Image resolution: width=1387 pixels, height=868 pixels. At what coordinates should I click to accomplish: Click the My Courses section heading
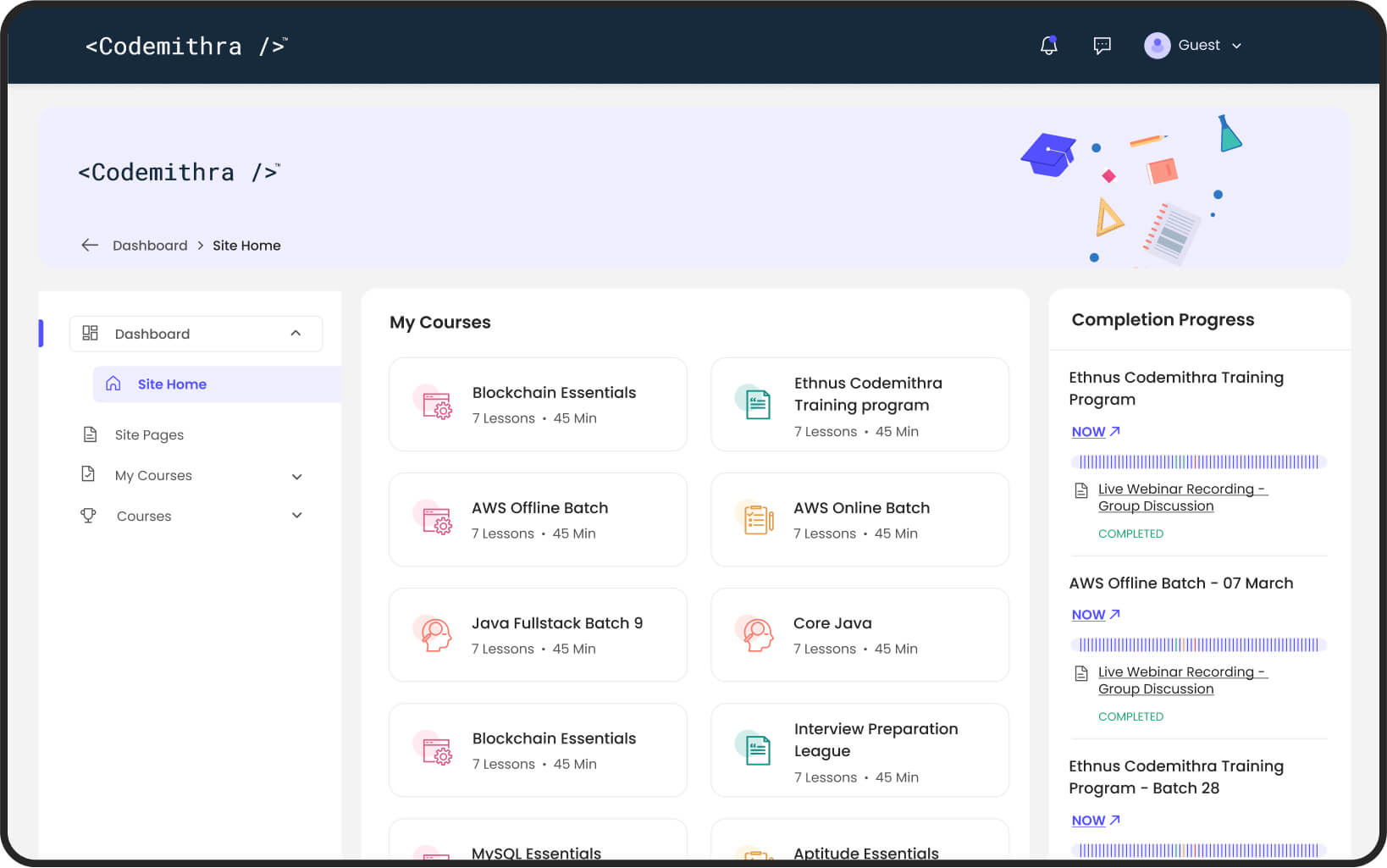(x=440, y=323)
